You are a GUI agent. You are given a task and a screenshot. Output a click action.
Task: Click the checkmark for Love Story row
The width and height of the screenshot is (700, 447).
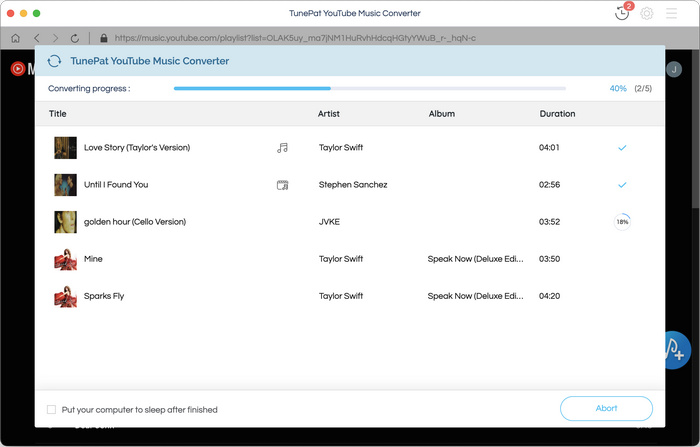point(622,148)
